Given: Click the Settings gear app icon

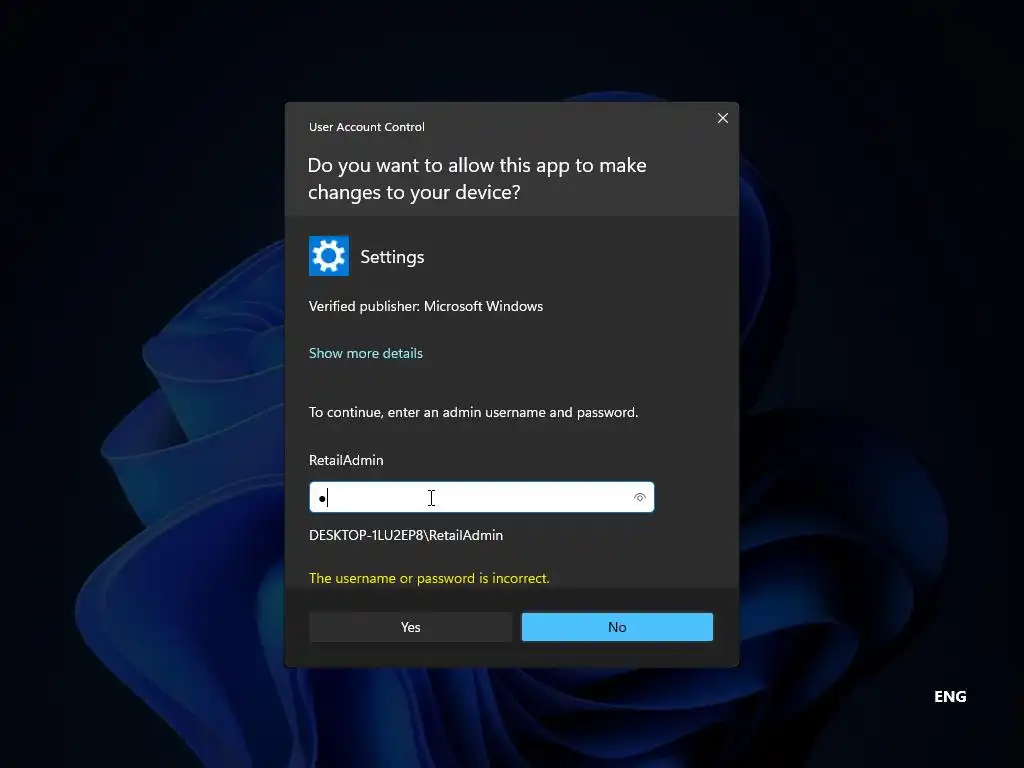Looking at the screenshot, I should click(328, 256).
